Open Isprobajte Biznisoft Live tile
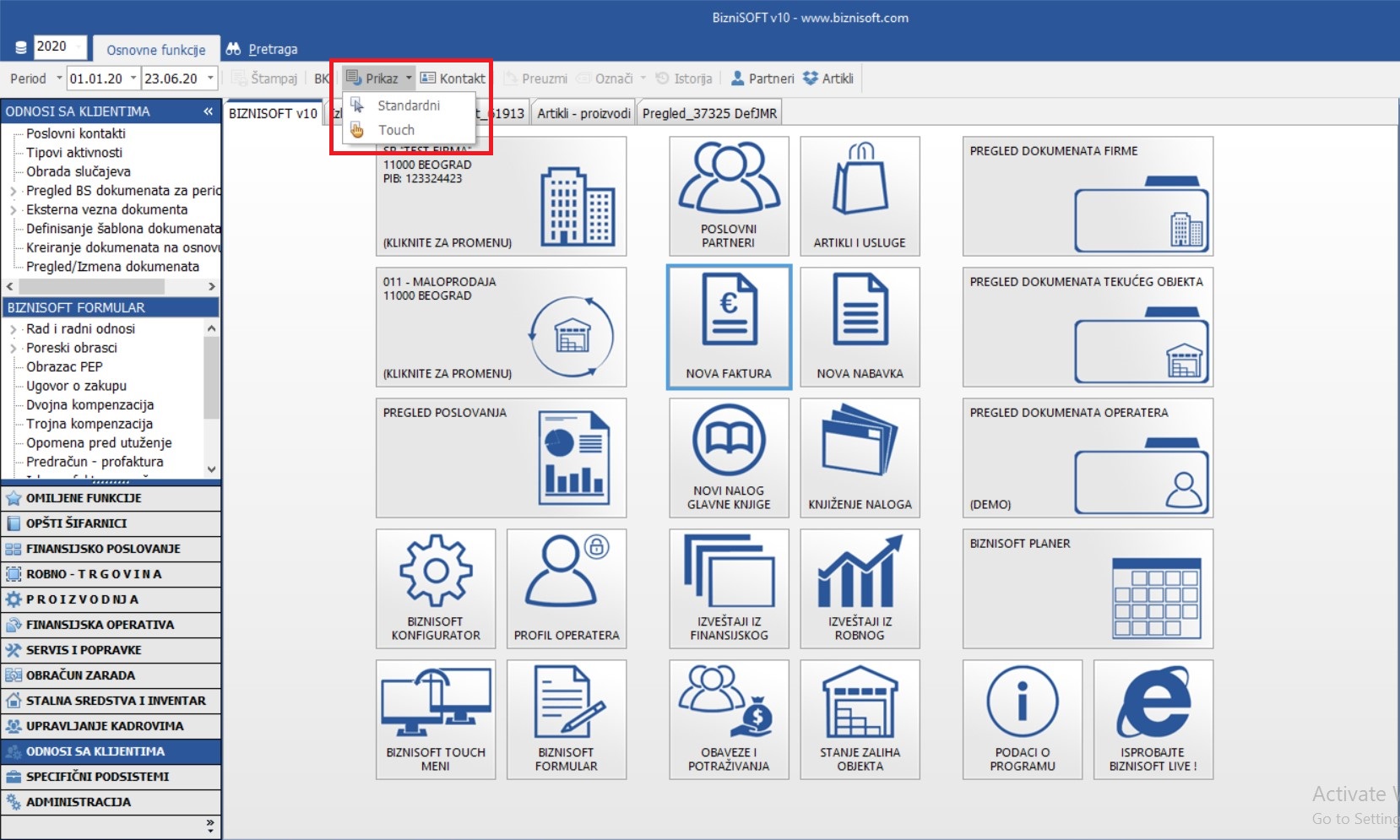This screenshot has height=840, width=1400. pos(1153,719)
